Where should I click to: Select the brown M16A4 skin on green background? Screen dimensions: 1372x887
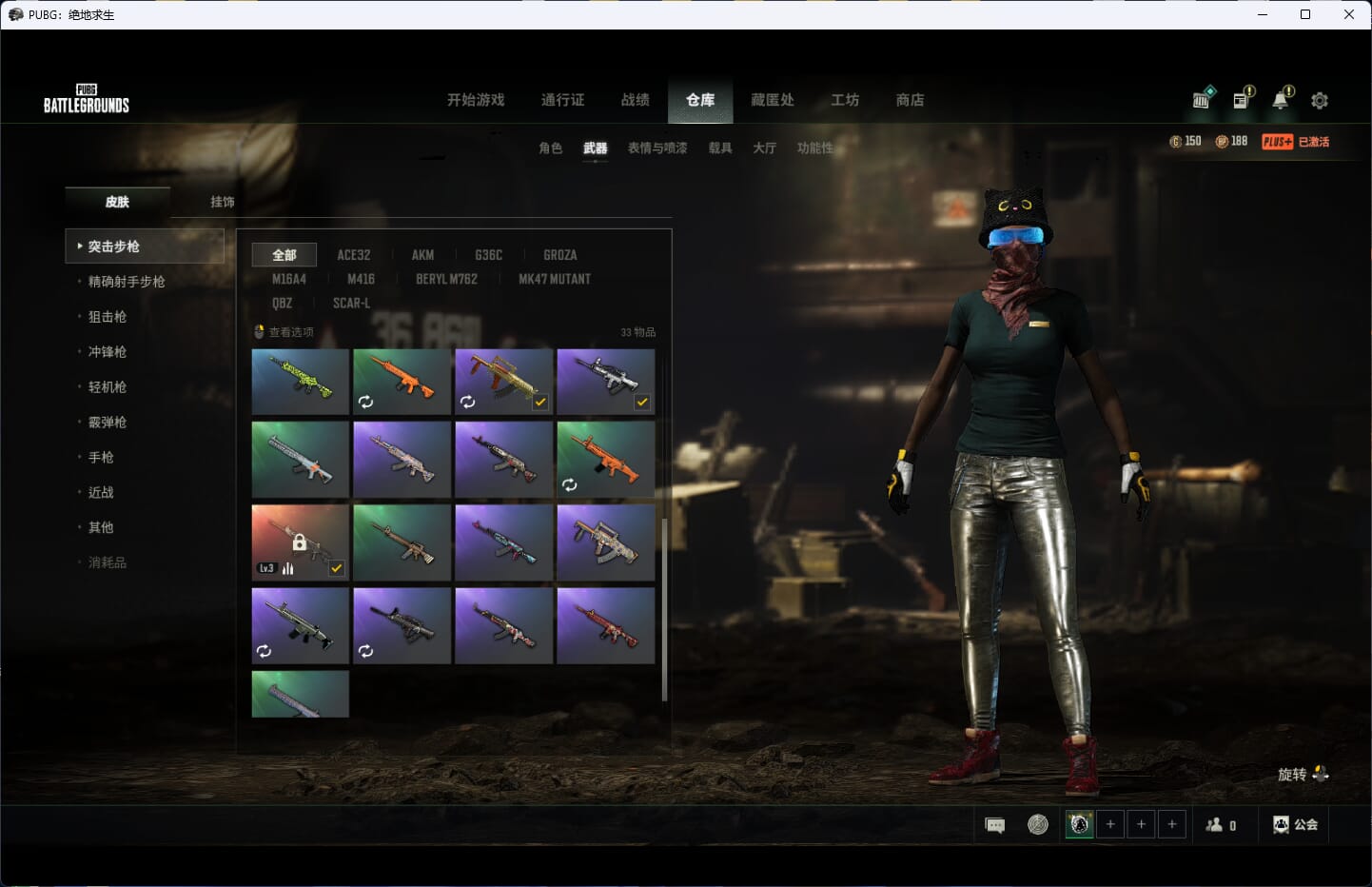(402, 542)
